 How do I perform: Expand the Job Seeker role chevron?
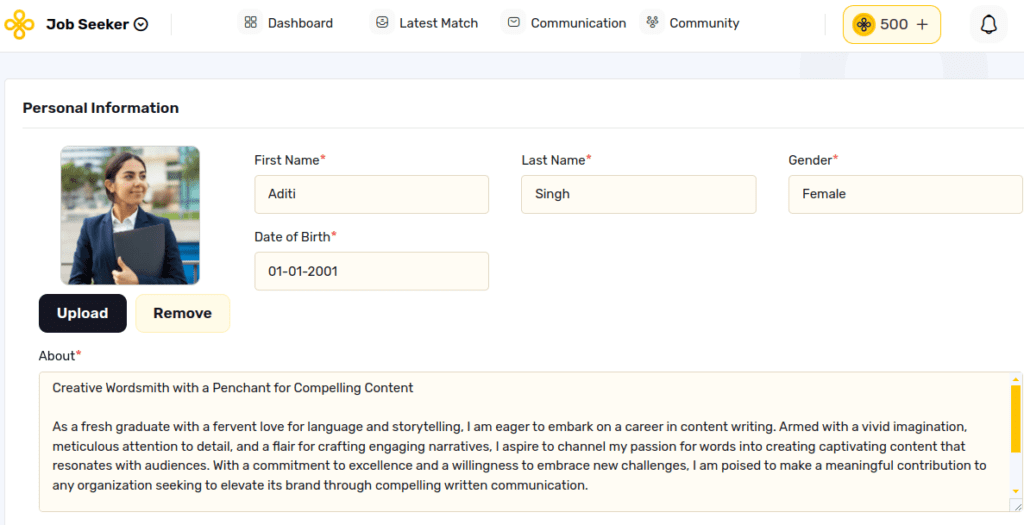[x=141, y=25]
